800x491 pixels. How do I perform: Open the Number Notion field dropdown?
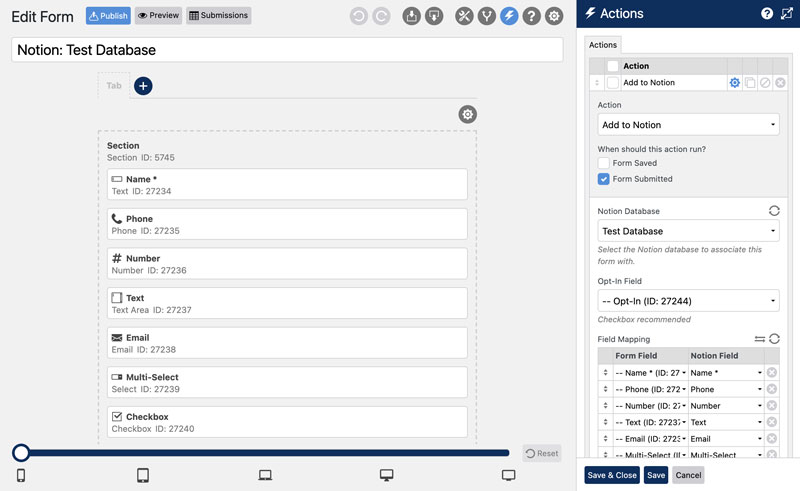pyautogui.click(x=726, y=406)
